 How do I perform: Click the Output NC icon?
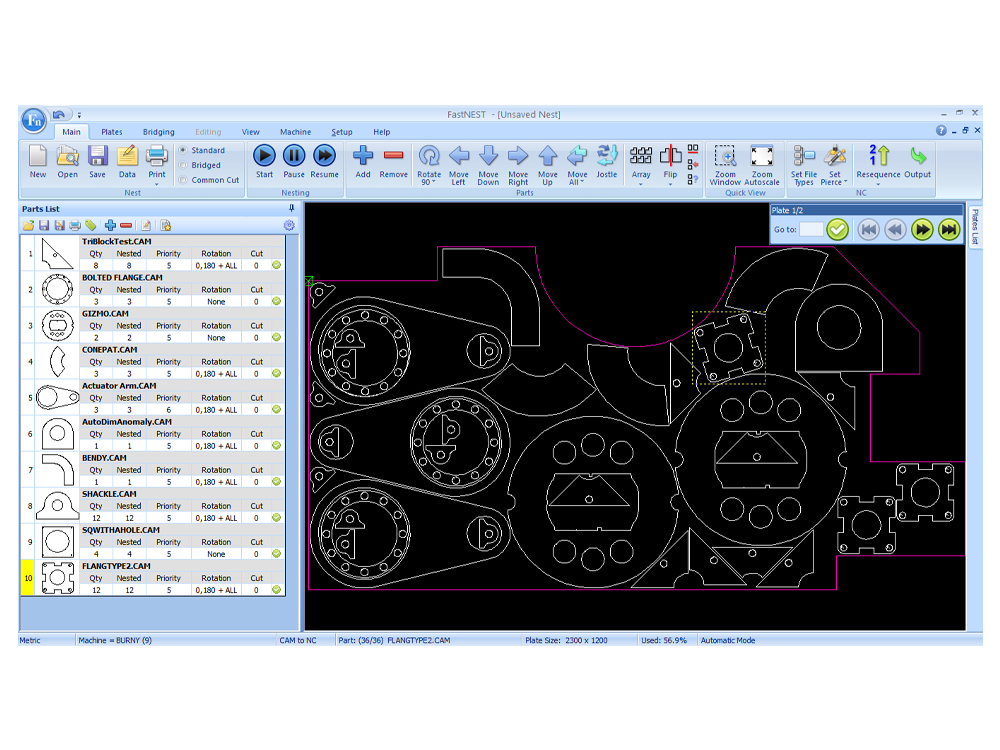[917, 156]
